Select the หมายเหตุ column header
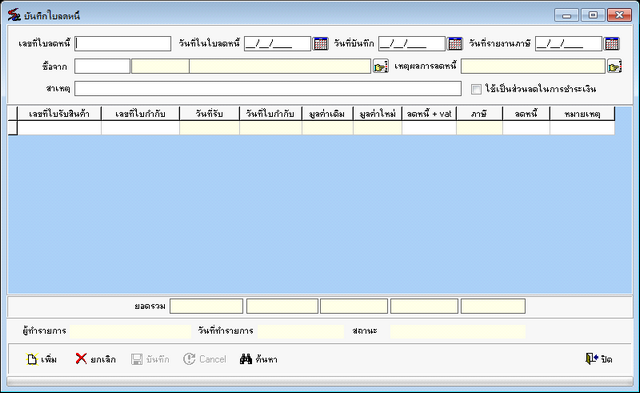Image resolution: width=640 pixels, height=393 pixels. (x=582, y=114)
